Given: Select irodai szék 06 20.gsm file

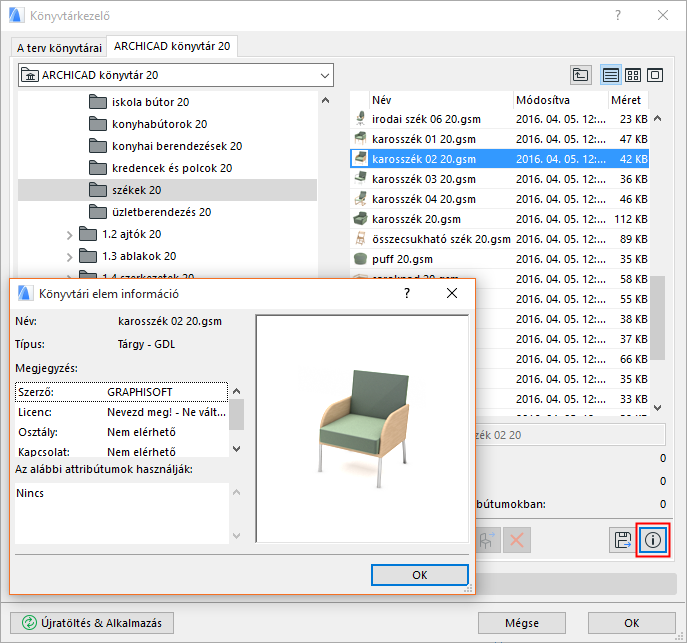Looking at the screenshot, I should click(499, 119).
